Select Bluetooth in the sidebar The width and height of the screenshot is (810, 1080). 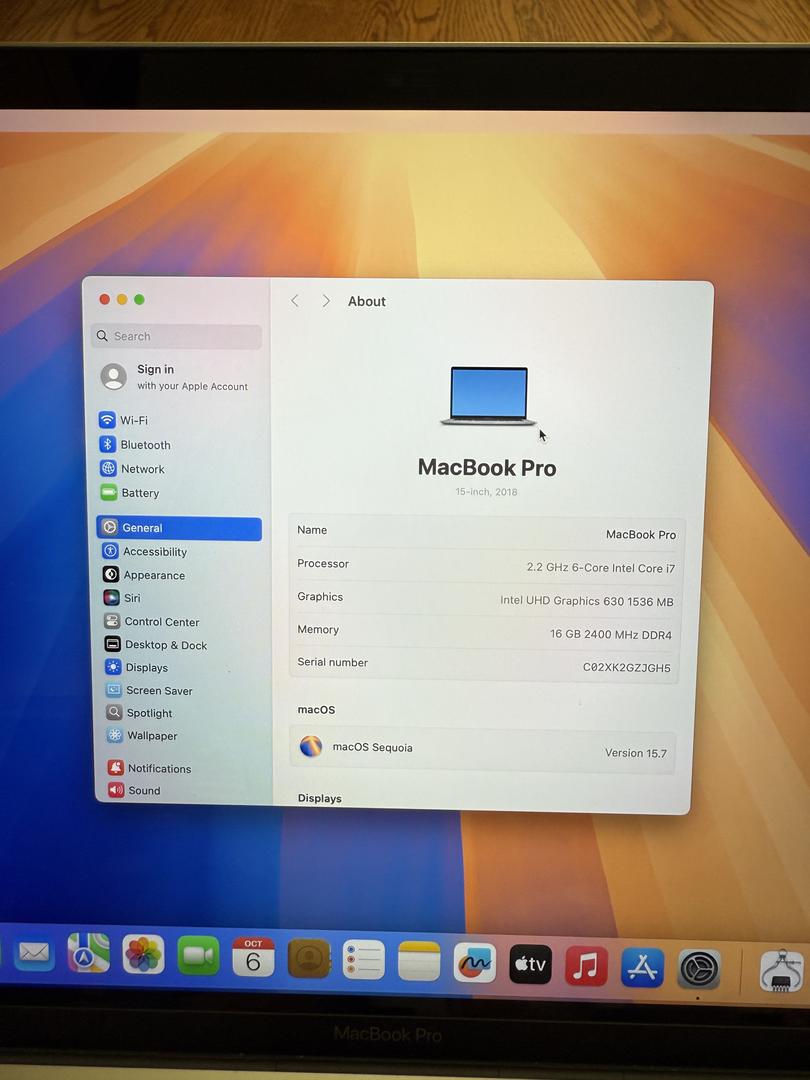pyautogui.click(x=145, y=445)
